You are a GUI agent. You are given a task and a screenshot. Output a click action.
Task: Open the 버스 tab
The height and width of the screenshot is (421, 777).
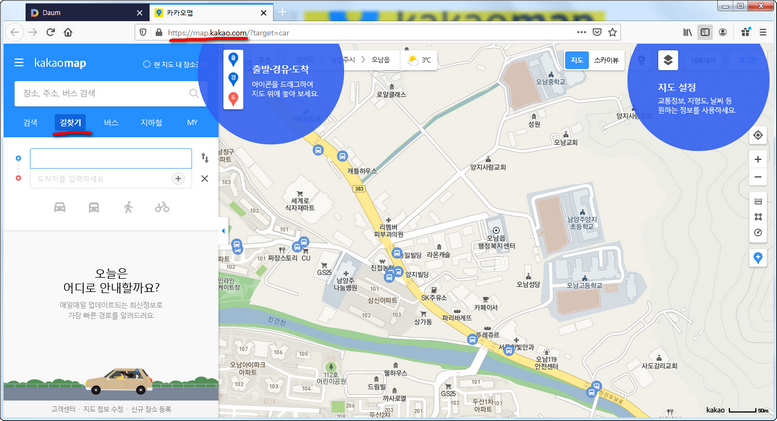111,122
